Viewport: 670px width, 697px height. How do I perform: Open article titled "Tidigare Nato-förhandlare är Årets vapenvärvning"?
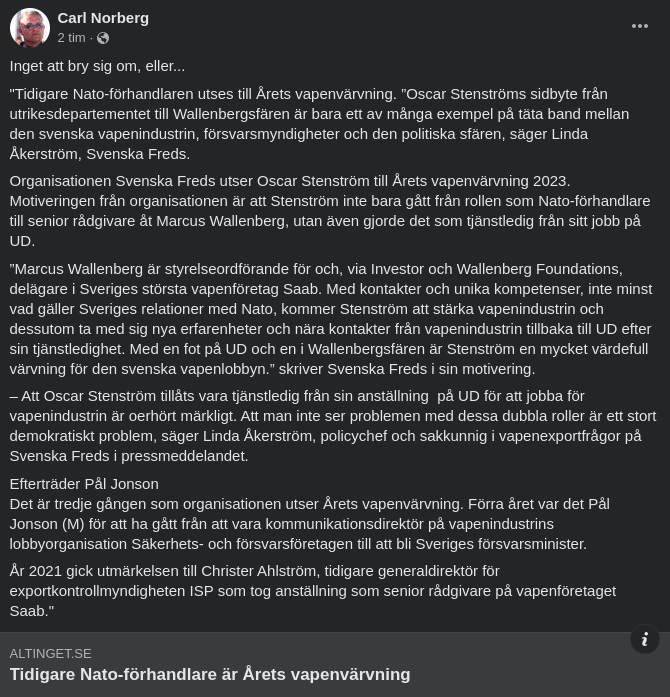pyautogui.click(x=210, y=674)
